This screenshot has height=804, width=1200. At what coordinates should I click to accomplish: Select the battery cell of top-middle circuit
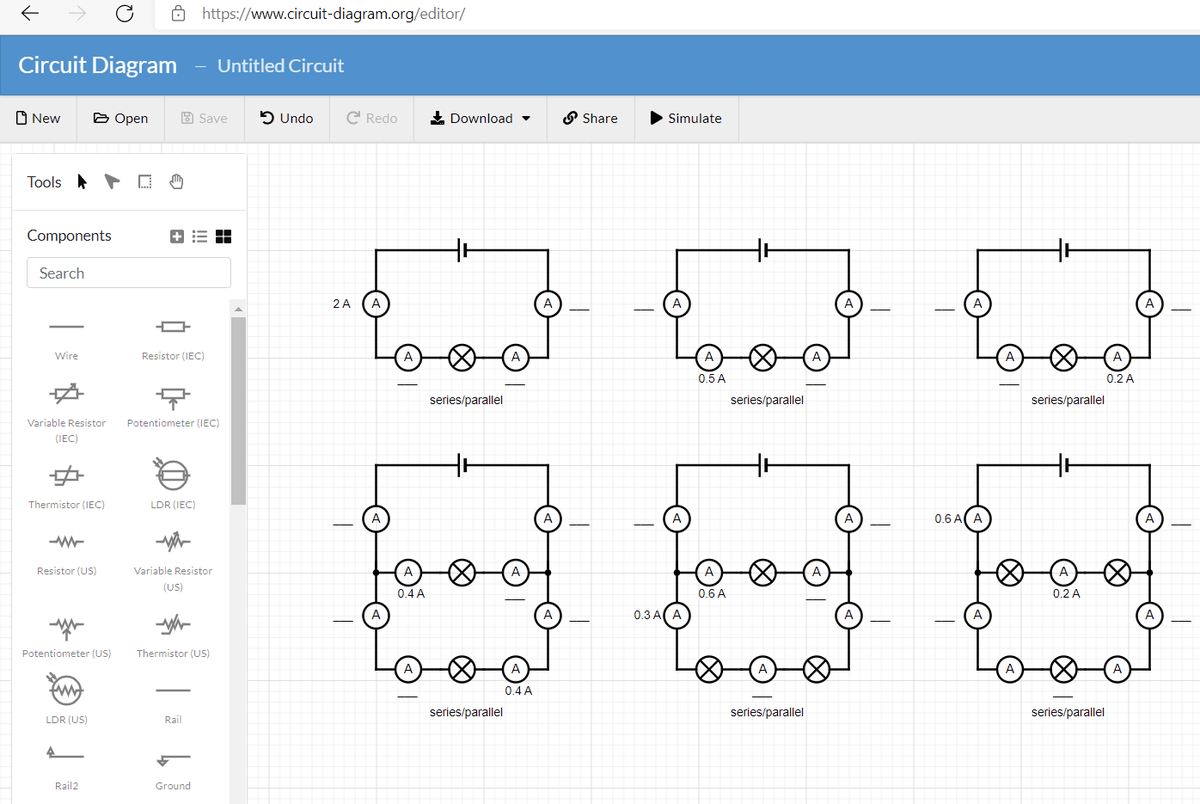(763, 250)
